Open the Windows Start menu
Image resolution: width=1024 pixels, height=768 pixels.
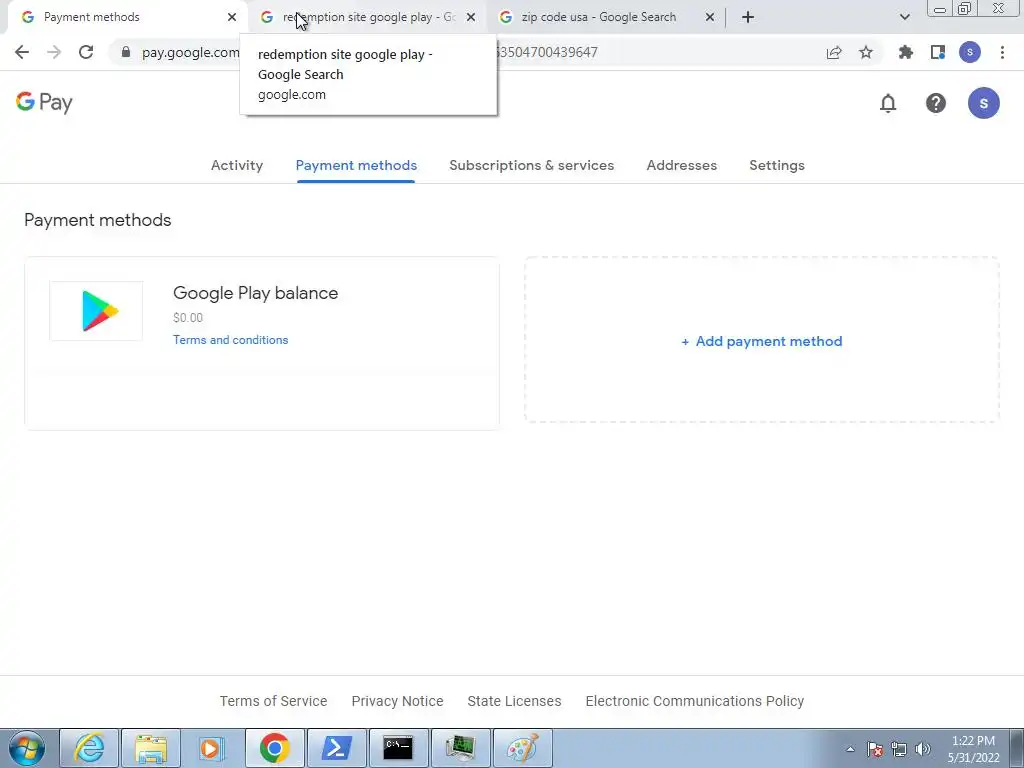[27, 748]
